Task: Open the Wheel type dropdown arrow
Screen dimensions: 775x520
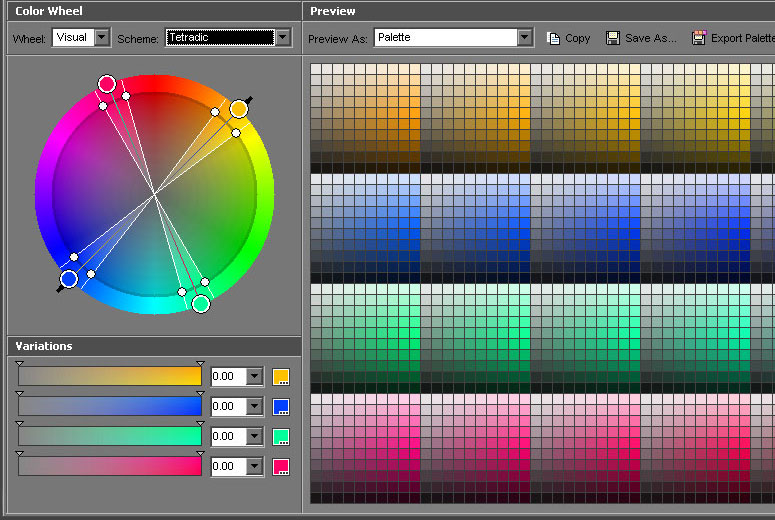Action: click(x=102, y=37)
